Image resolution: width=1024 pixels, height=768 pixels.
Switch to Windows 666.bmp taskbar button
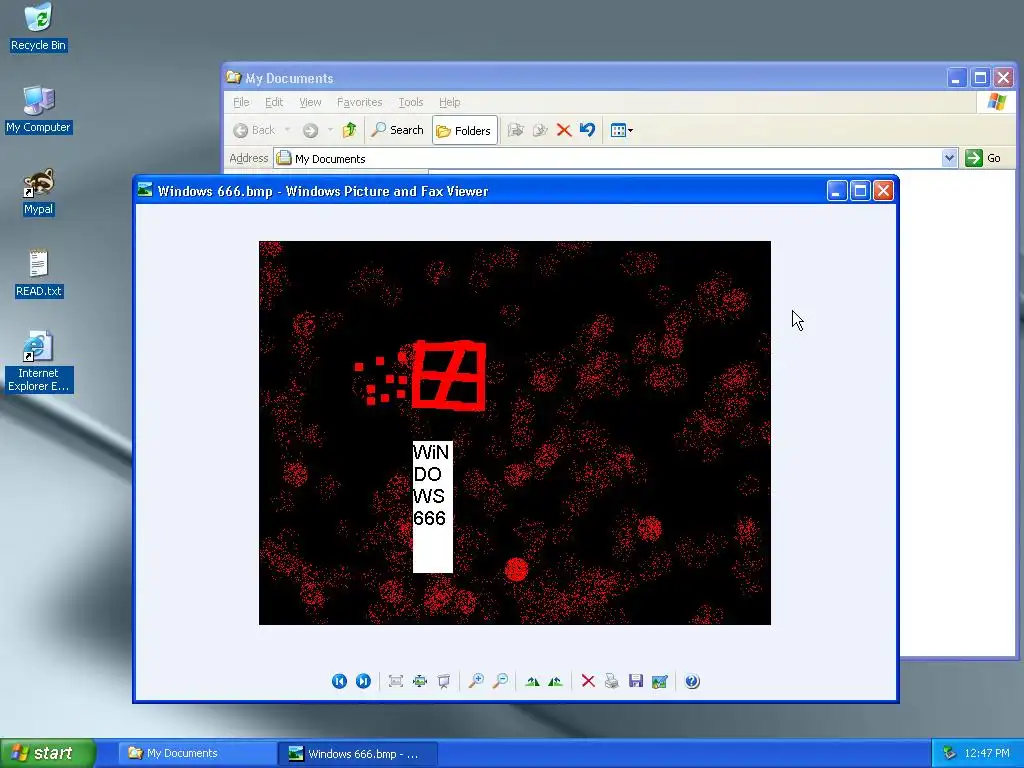[x=357, y=754]
